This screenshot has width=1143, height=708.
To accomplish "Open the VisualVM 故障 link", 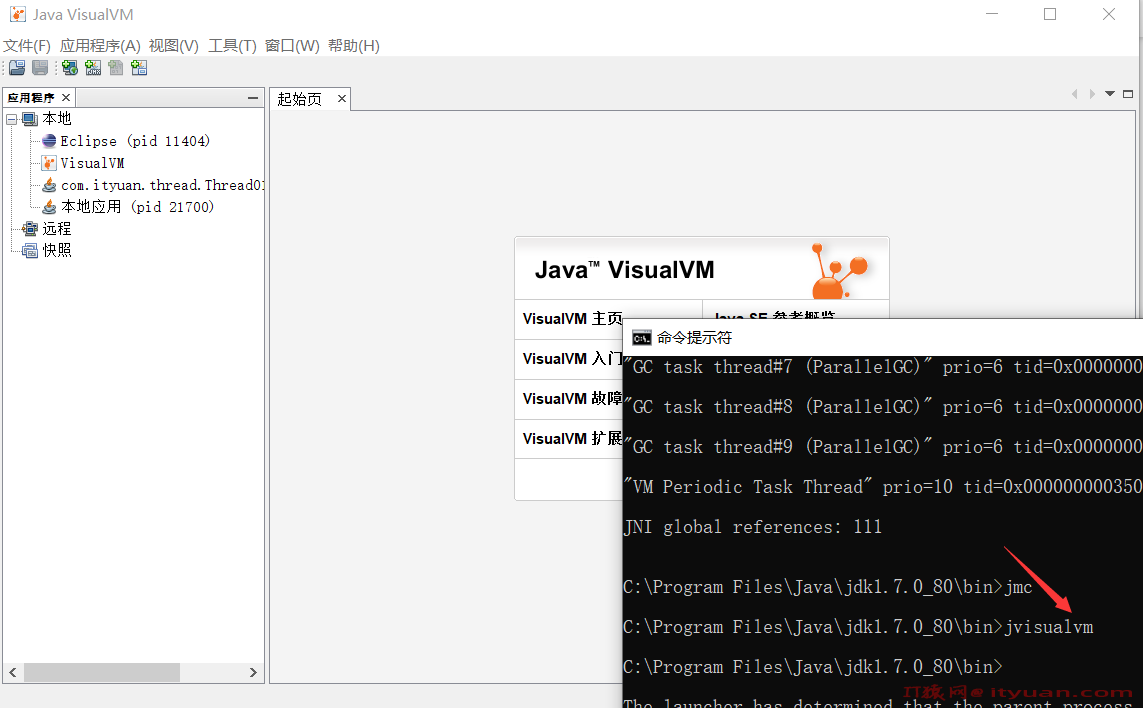I will point(572,399).
